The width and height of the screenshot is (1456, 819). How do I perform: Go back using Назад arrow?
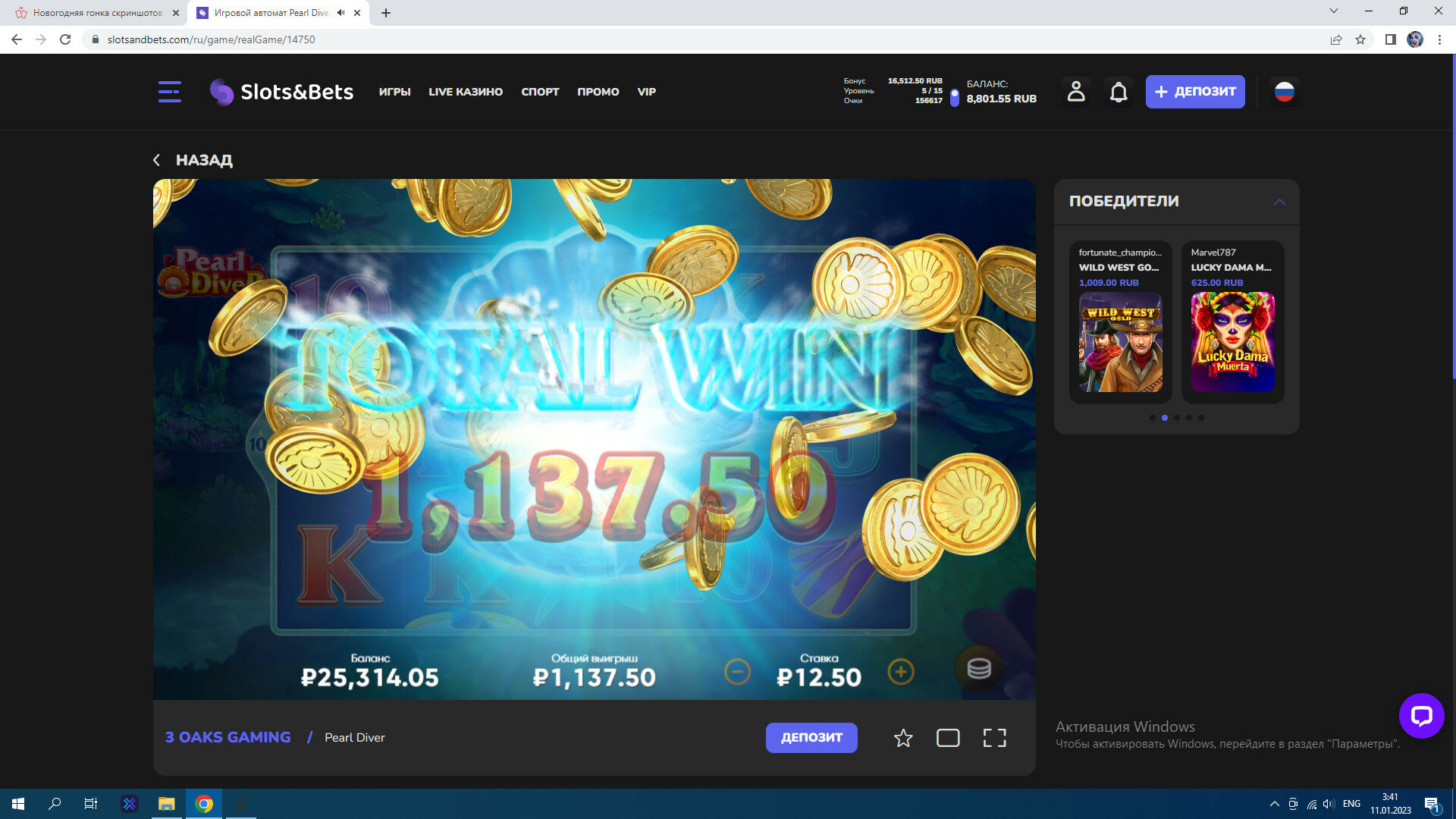[x=157, y=160]
